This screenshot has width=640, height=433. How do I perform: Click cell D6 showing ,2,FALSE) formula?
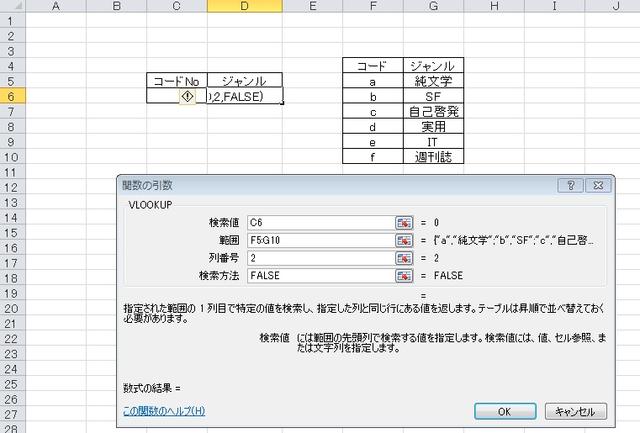click(244, 96)
